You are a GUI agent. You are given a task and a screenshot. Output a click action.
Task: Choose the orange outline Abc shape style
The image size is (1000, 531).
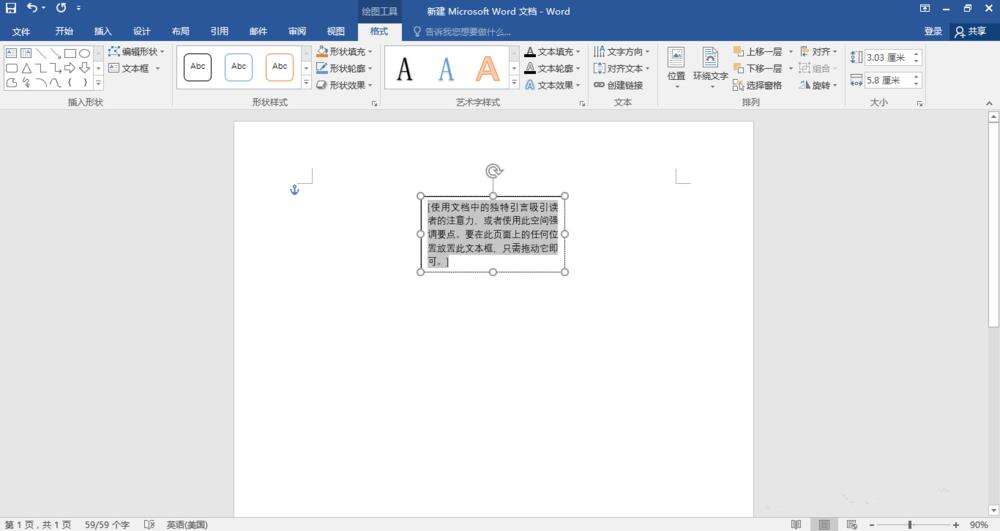pos(279,67)
